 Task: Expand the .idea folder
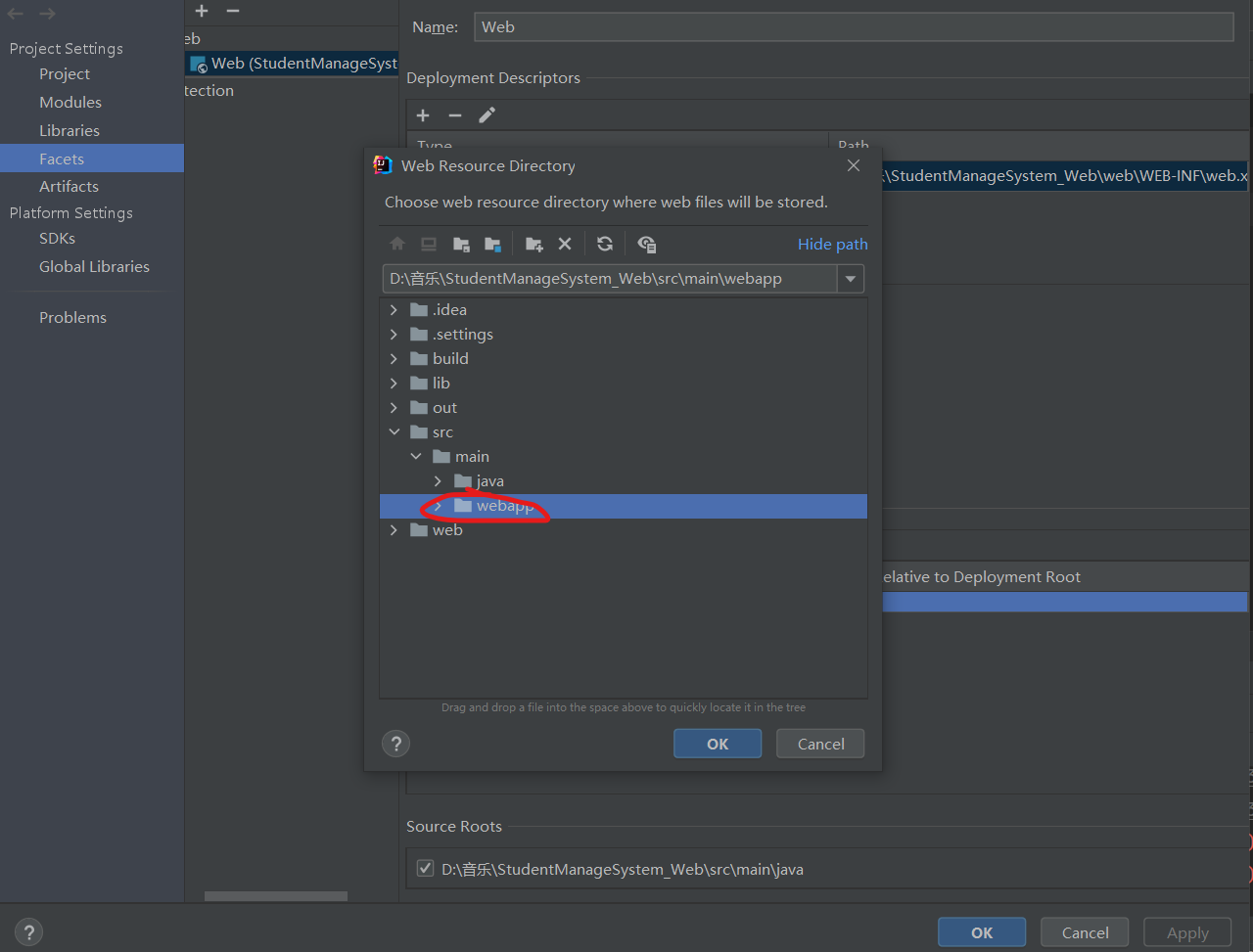(x=394, y=310)
